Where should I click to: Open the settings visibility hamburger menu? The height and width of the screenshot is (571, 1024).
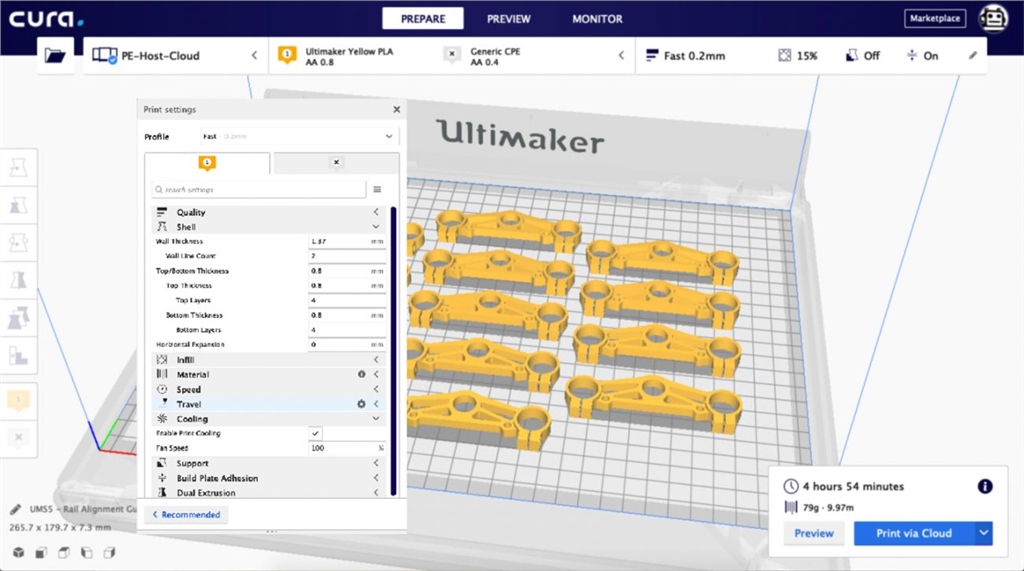(377, 189)
